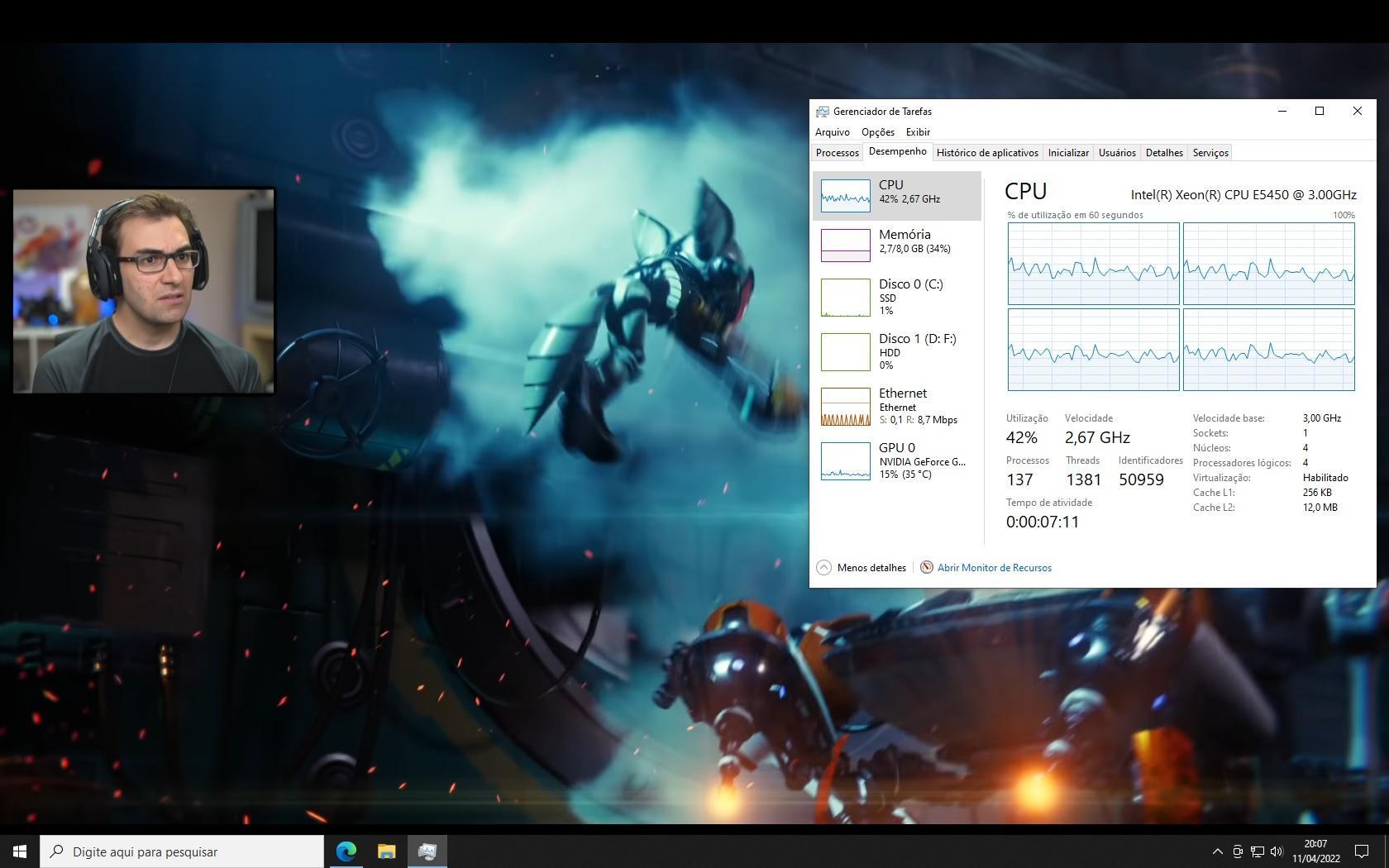The width and height of the screenshot is (1389, 868).
Task: Click the Intel(R) Xeon(R) CPU E5450 text
Action: pos(1243,195)
